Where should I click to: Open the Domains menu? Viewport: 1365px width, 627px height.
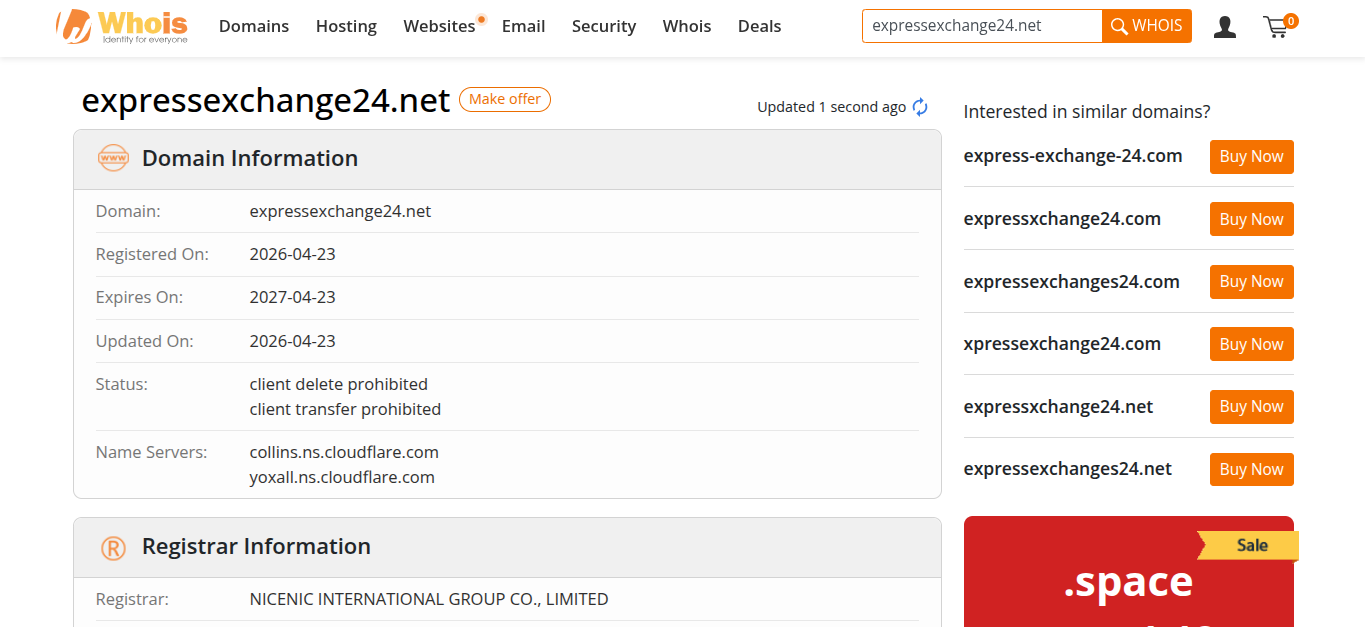coord(254,26)
